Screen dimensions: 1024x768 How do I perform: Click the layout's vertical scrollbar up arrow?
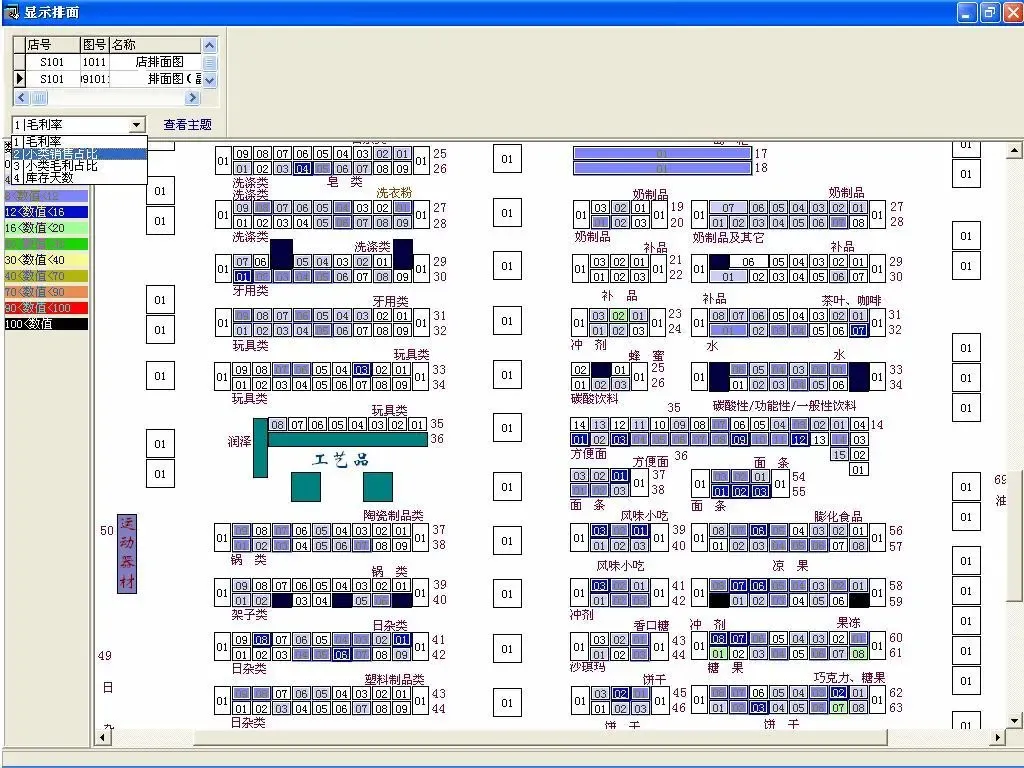[1014, 151]
